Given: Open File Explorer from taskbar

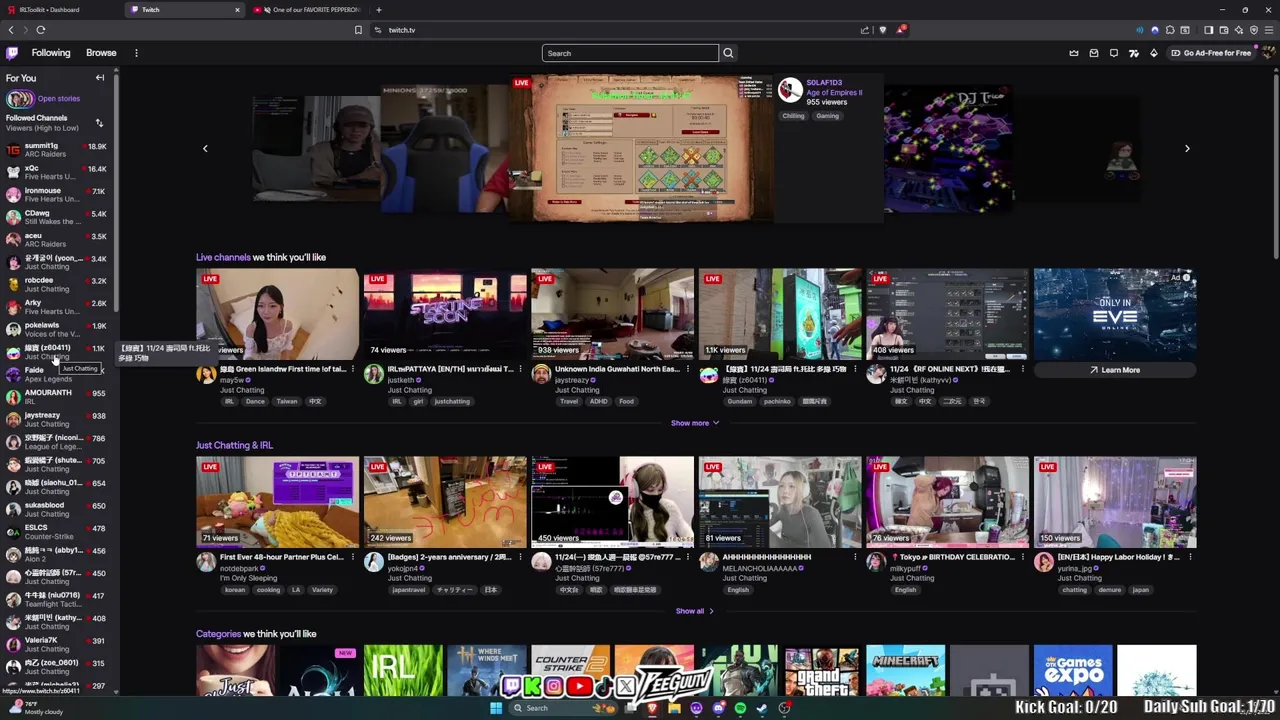Looking at the screenshot, I should pos(674,708).
